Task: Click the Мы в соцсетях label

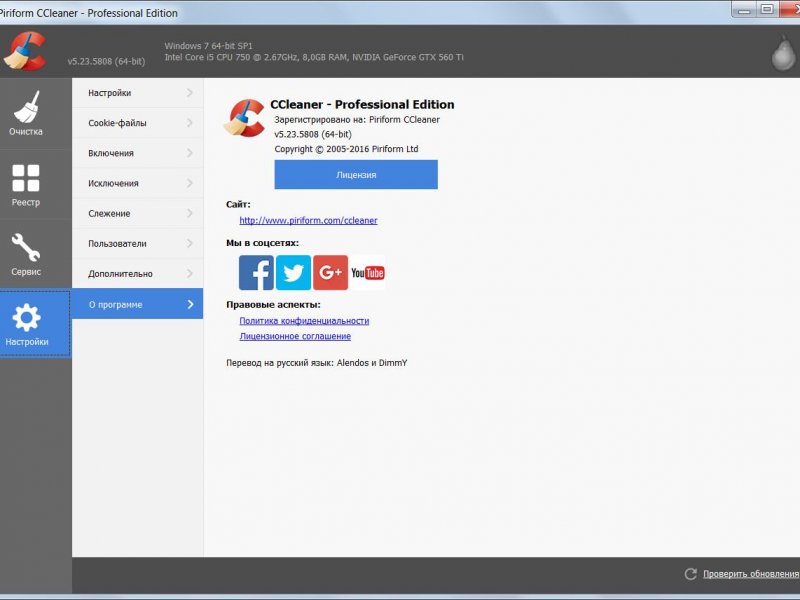Action: click(262, 243)
